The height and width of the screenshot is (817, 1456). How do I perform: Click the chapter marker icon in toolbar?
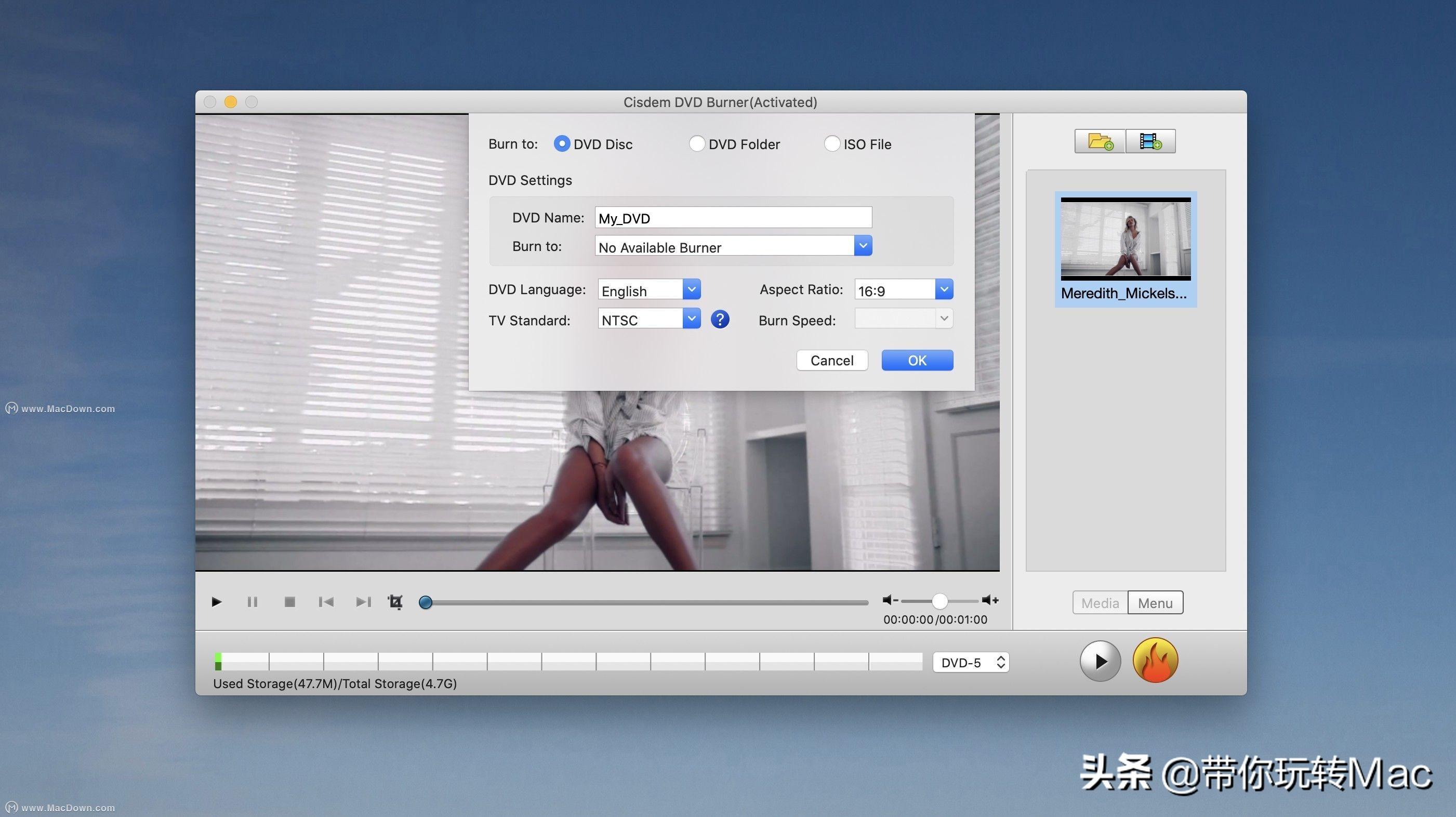click(x=395, y=600)
